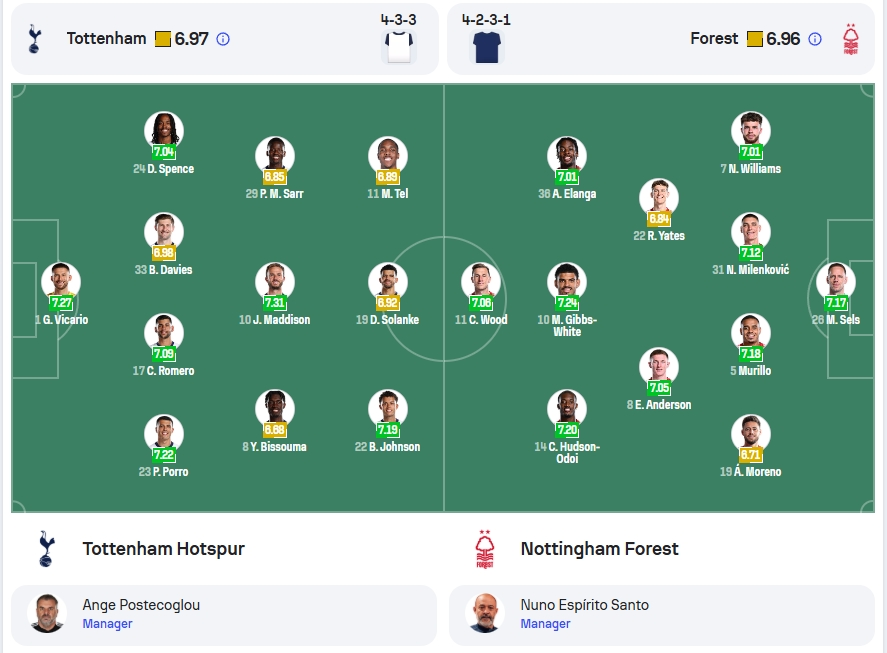Click the Nottingham Forest team name heading
The height and width of the screenshot is (653, 887).
pos(600,549)
